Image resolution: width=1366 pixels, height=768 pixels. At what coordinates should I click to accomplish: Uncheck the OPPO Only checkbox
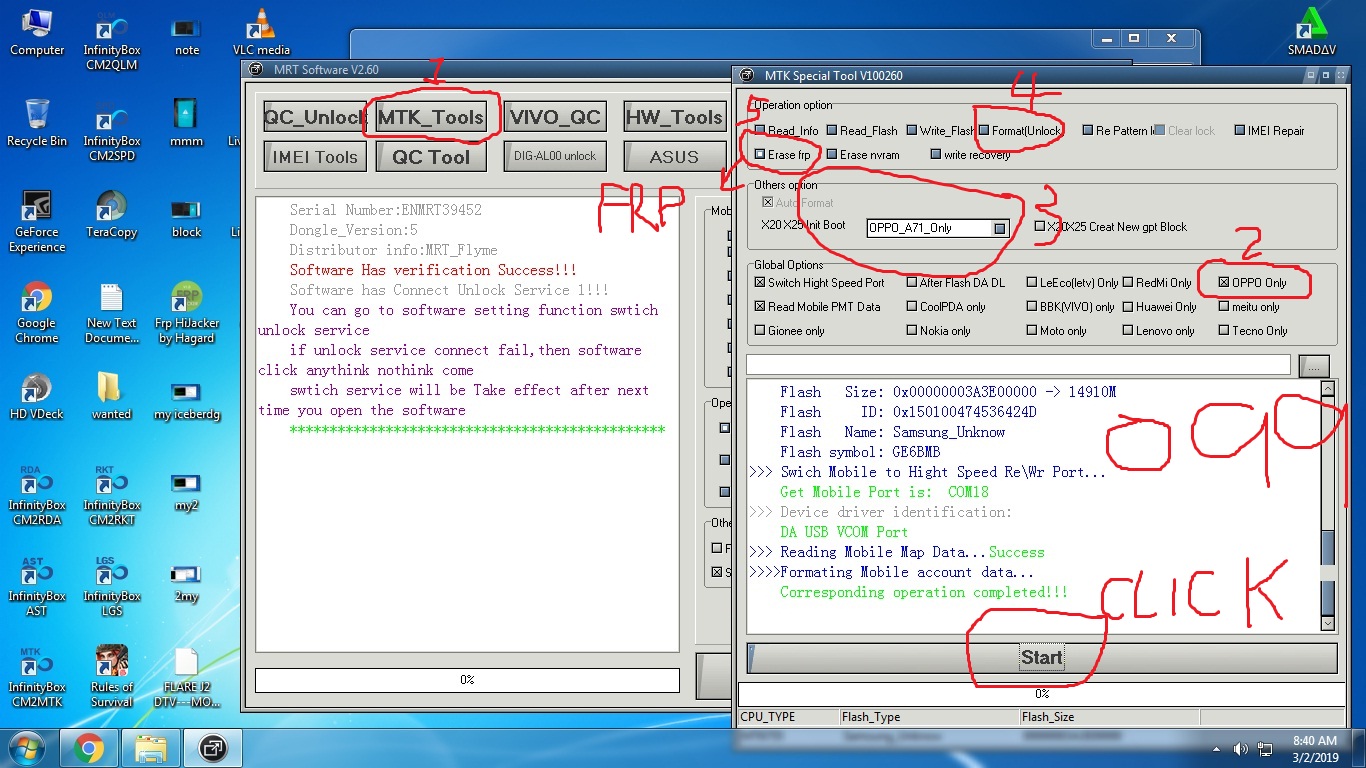(x=1253, y=283)
